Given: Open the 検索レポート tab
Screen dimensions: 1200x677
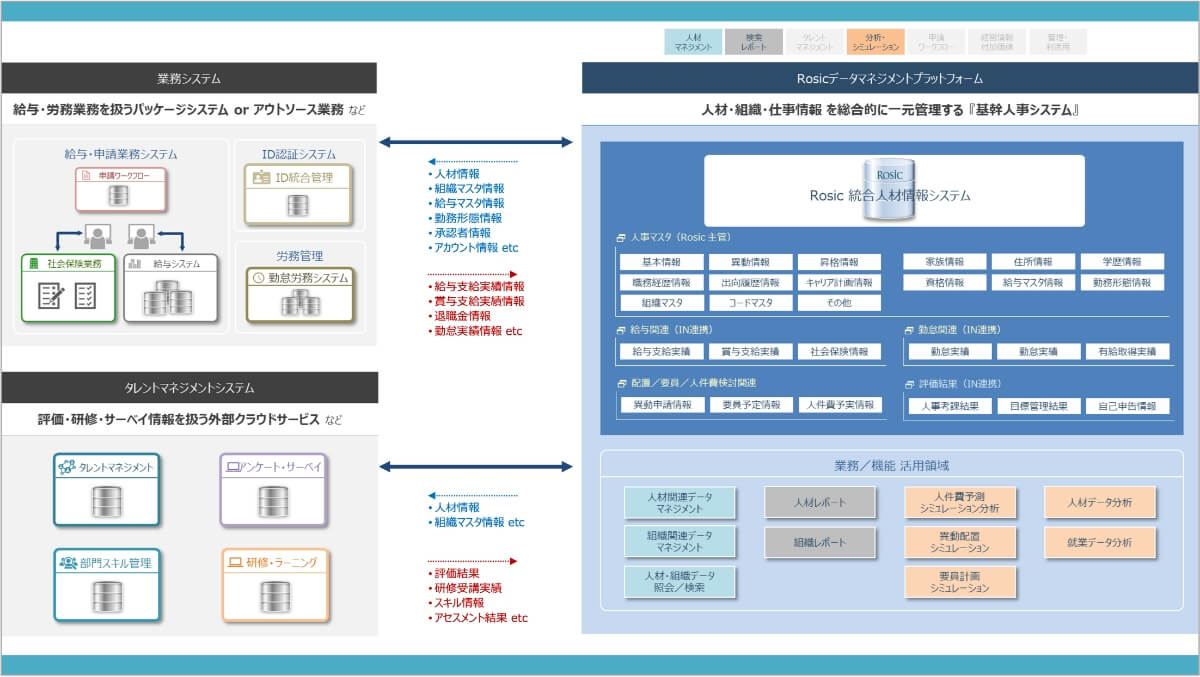Looking at the screenshot, I should point(754,42).
